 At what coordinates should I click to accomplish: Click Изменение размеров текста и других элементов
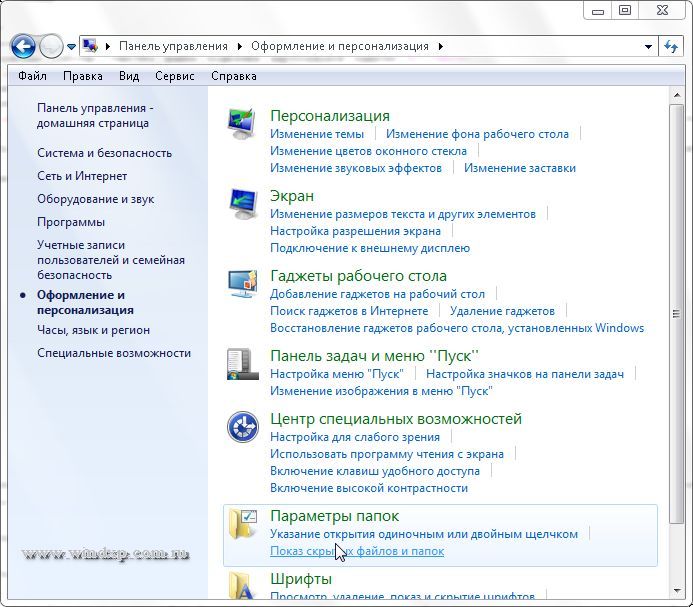click(x=403, y=214)
